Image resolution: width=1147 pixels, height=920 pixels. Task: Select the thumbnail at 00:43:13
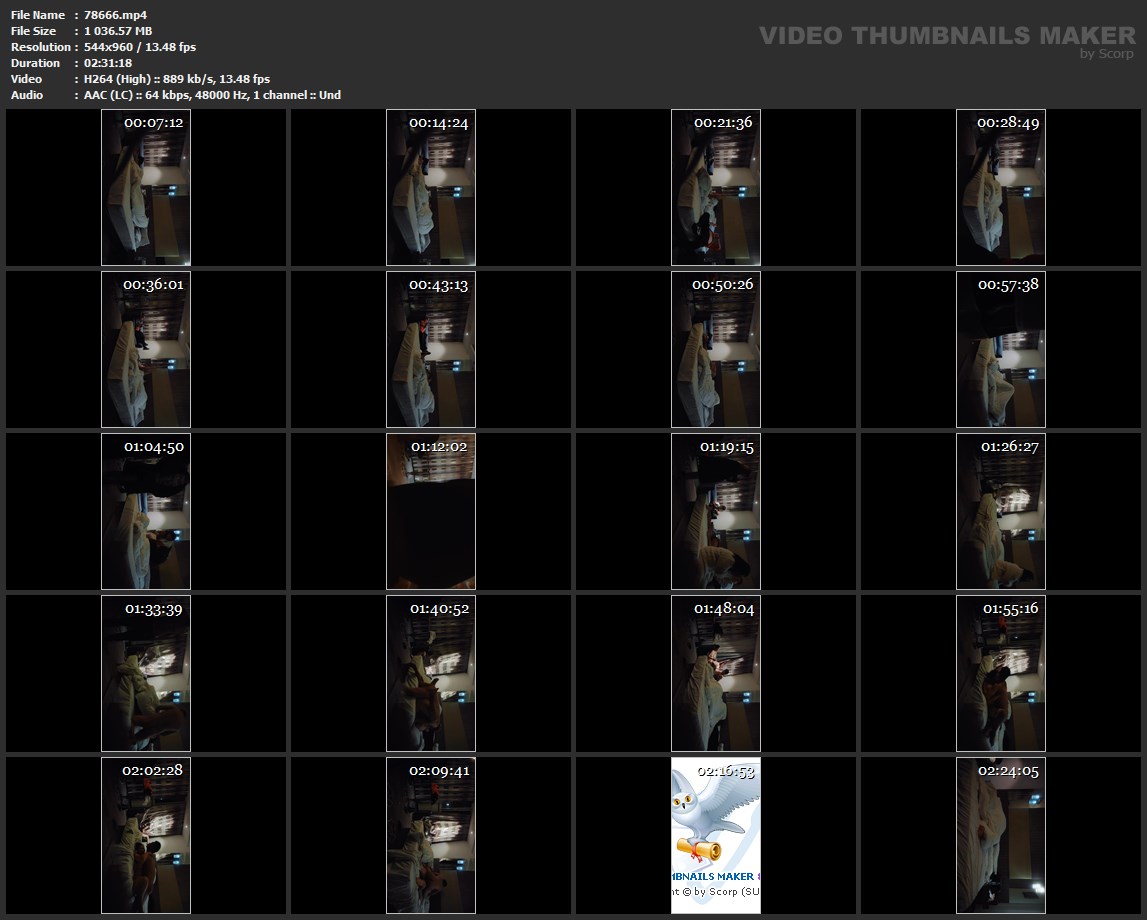[x=431, y=350]
